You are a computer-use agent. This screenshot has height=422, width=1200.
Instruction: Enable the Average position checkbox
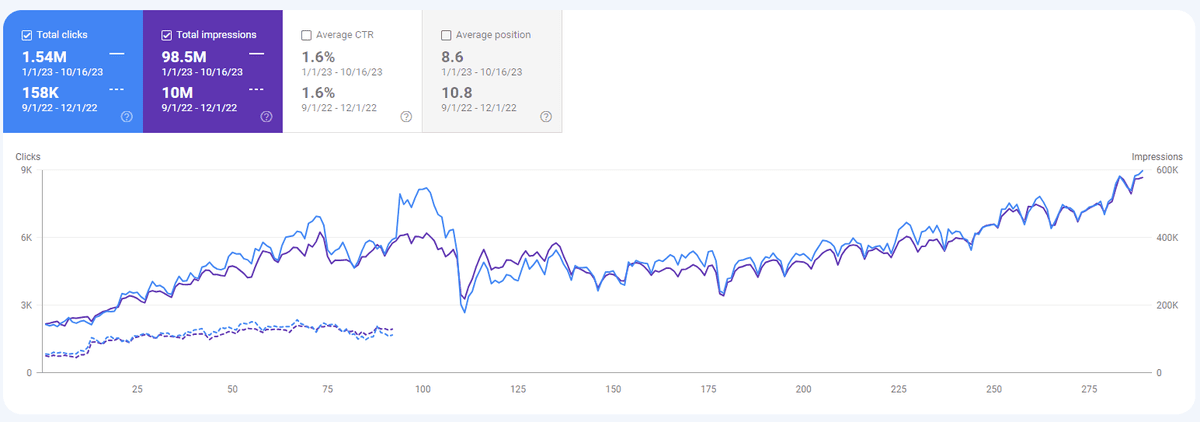tap(447, 35)
